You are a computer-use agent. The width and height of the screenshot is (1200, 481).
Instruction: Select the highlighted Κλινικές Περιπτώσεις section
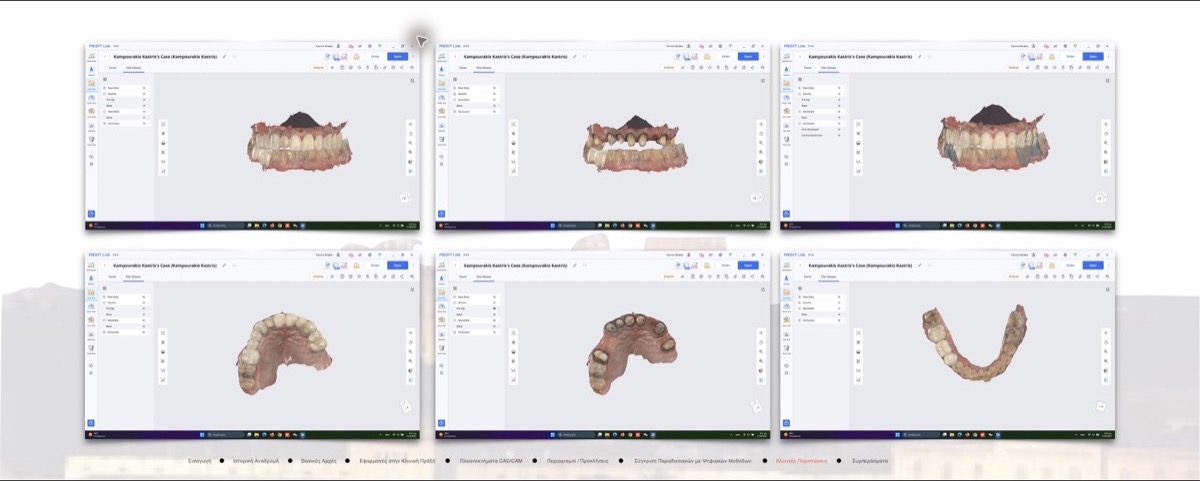801,461
